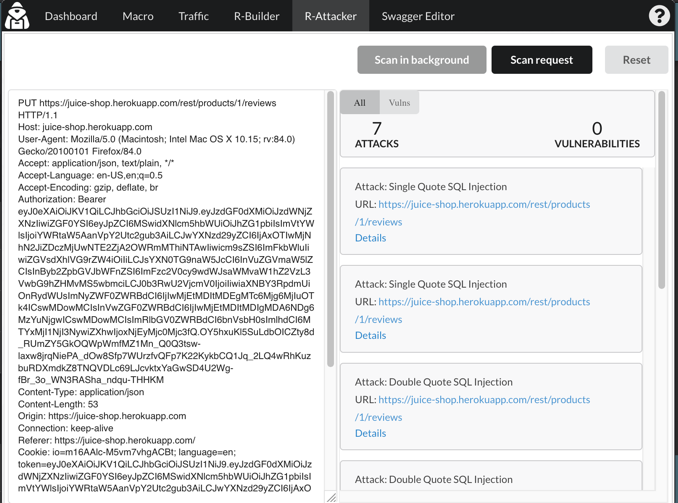
Task: View Details of second Single Quote attack
Action: pyautogui.click(x=370, y=335)
